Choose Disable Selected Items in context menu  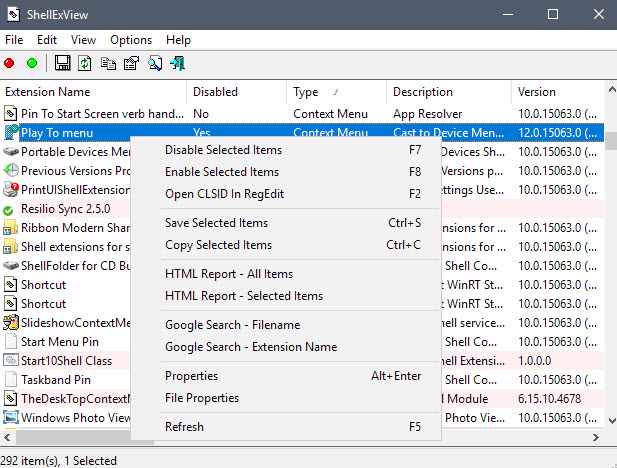(286, 150)
